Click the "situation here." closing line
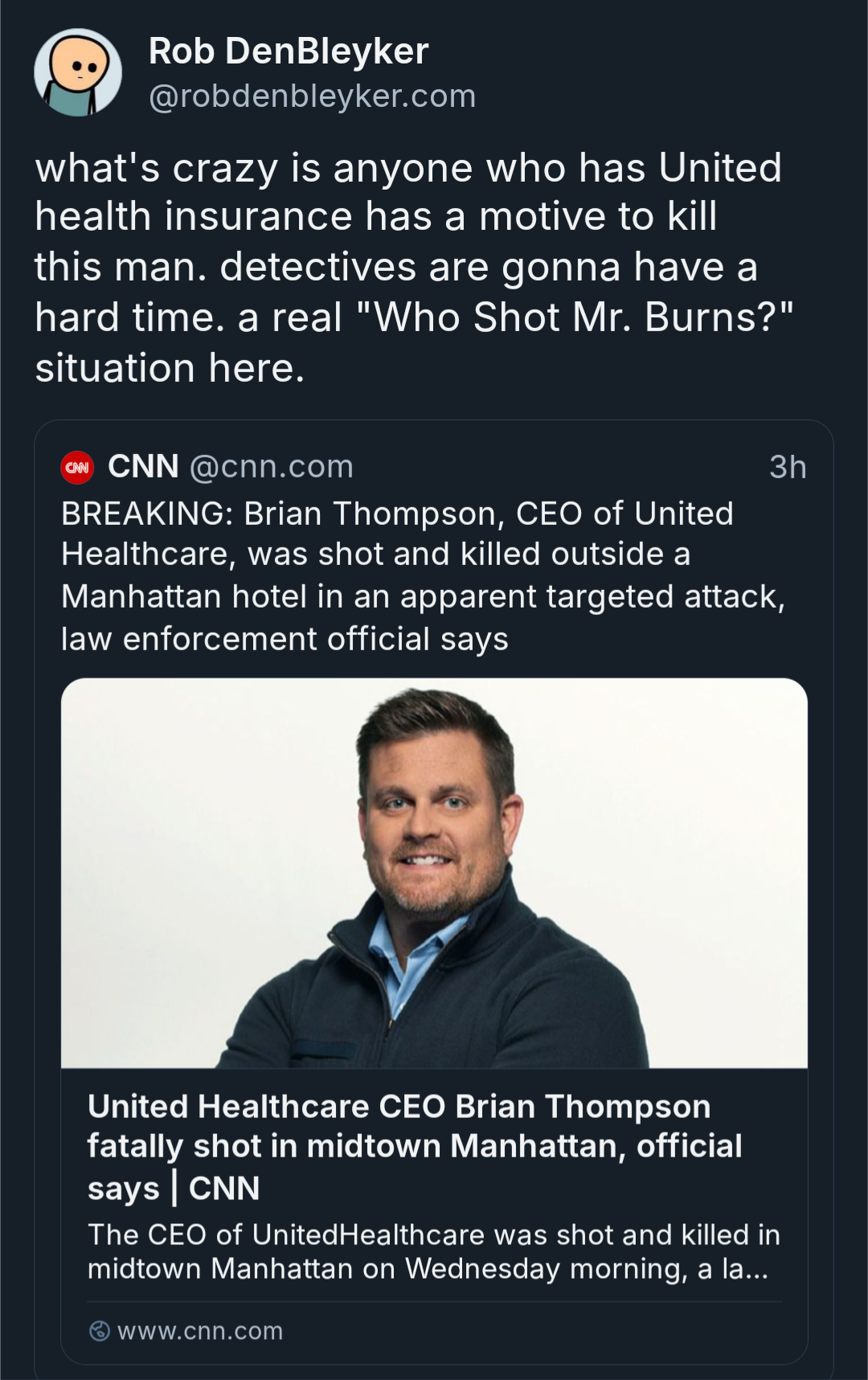 click(170, 368)
